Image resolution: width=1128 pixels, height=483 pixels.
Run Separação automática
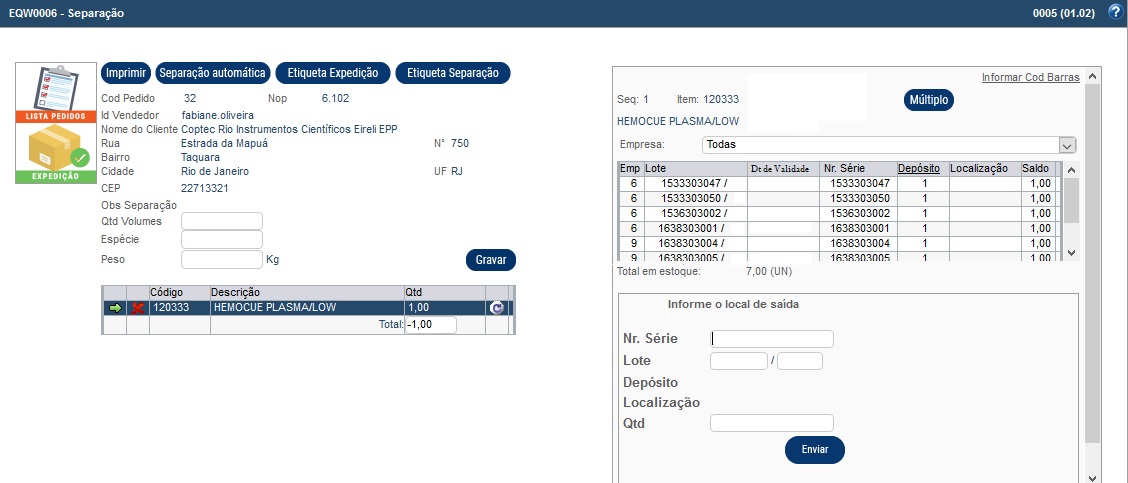(x=213, y=73)
